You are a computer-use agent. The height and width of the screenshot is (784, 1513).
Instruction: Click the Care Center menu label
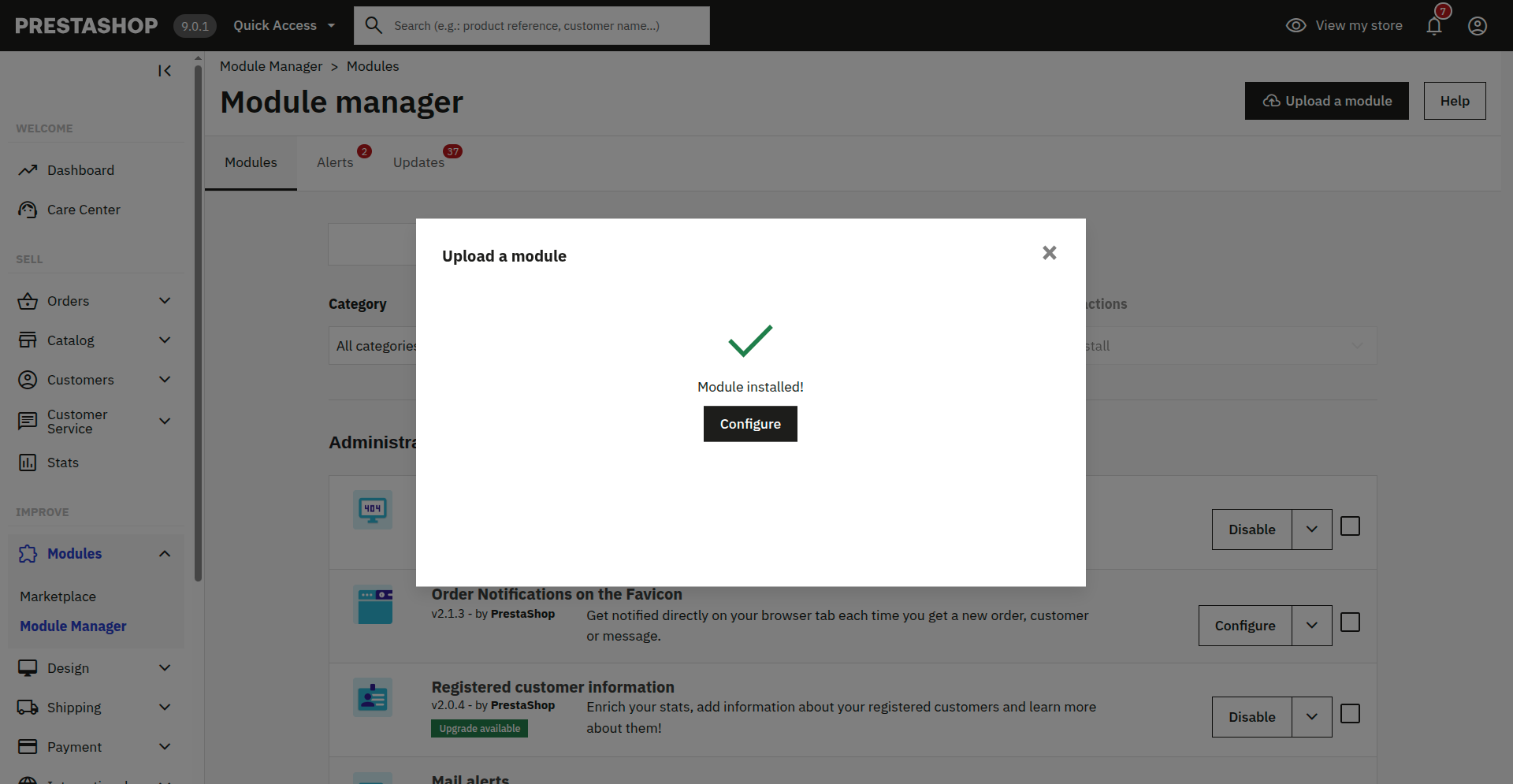point(84,210)
